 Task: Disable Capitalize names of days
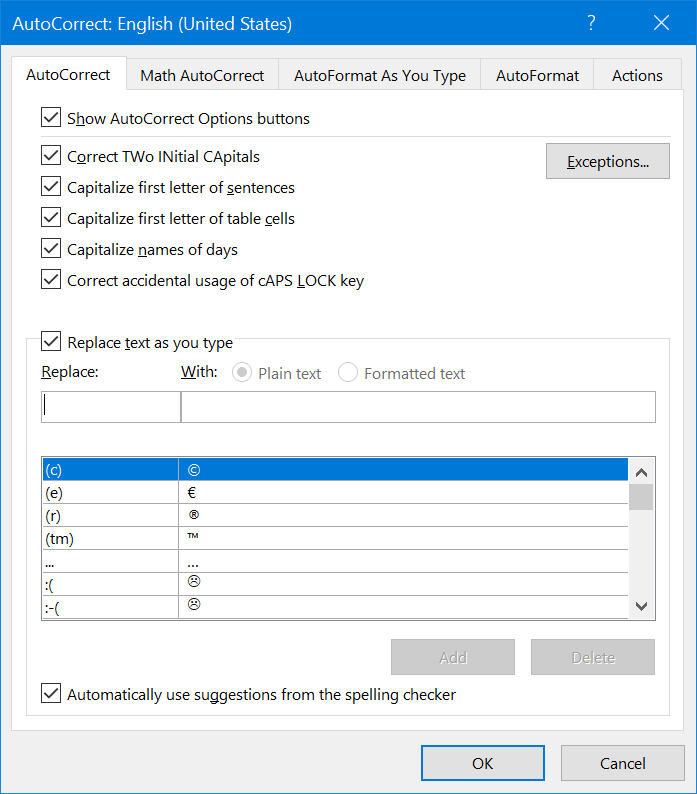point(51,249)
